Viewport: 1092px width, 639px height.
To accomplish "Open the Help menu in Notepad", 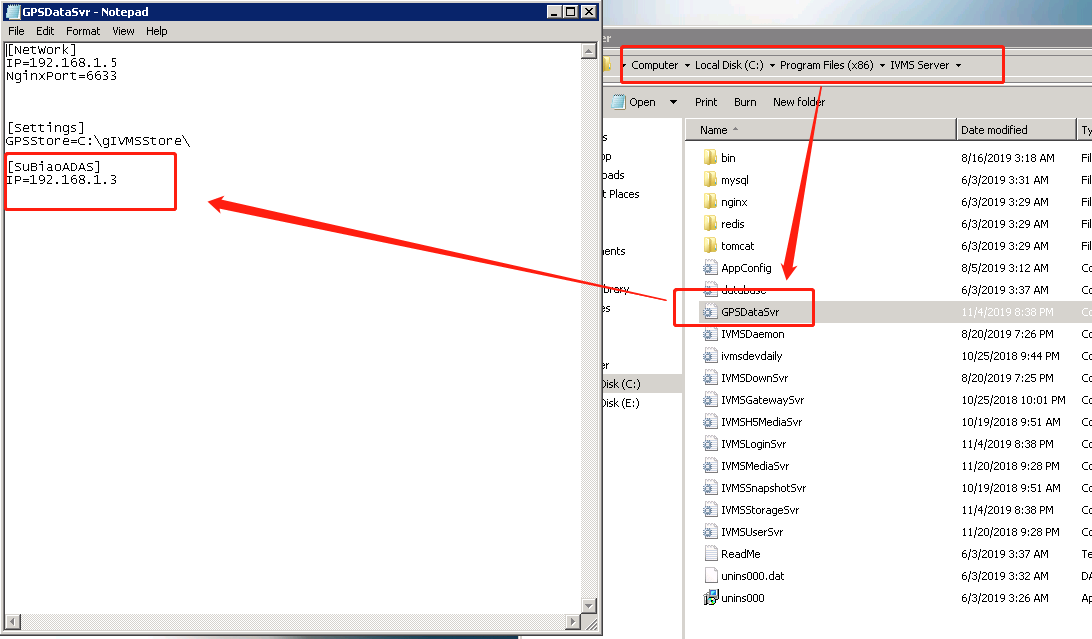I will (157, 31).
